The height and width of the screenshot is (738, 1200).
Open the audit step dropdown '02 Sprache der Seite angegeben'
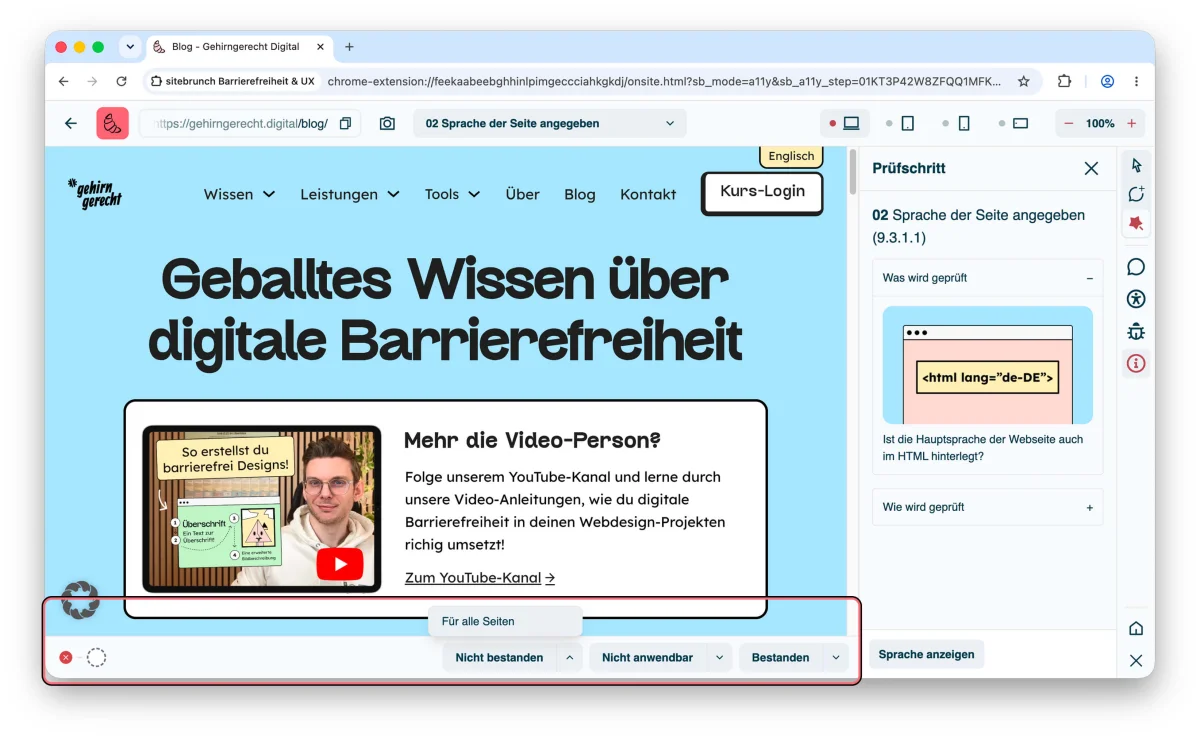pos(550,123)
